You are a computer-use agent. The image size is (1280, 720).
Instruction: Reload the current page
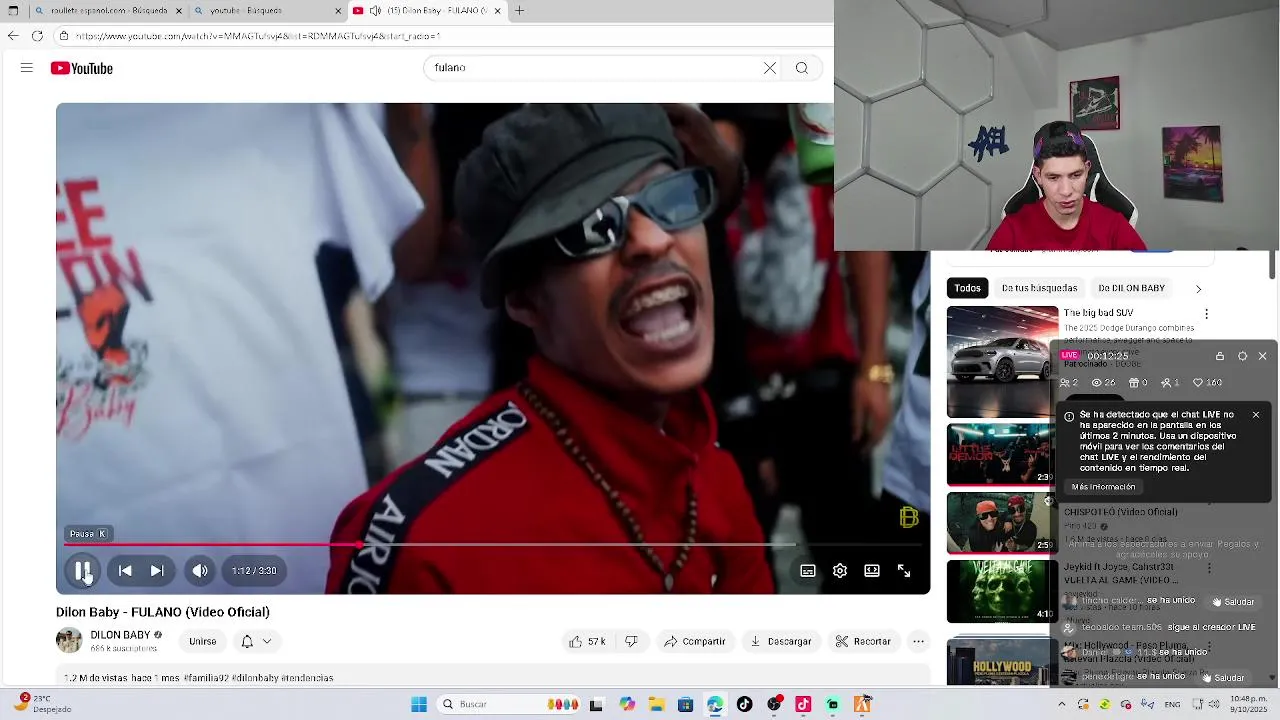(37, 36)
